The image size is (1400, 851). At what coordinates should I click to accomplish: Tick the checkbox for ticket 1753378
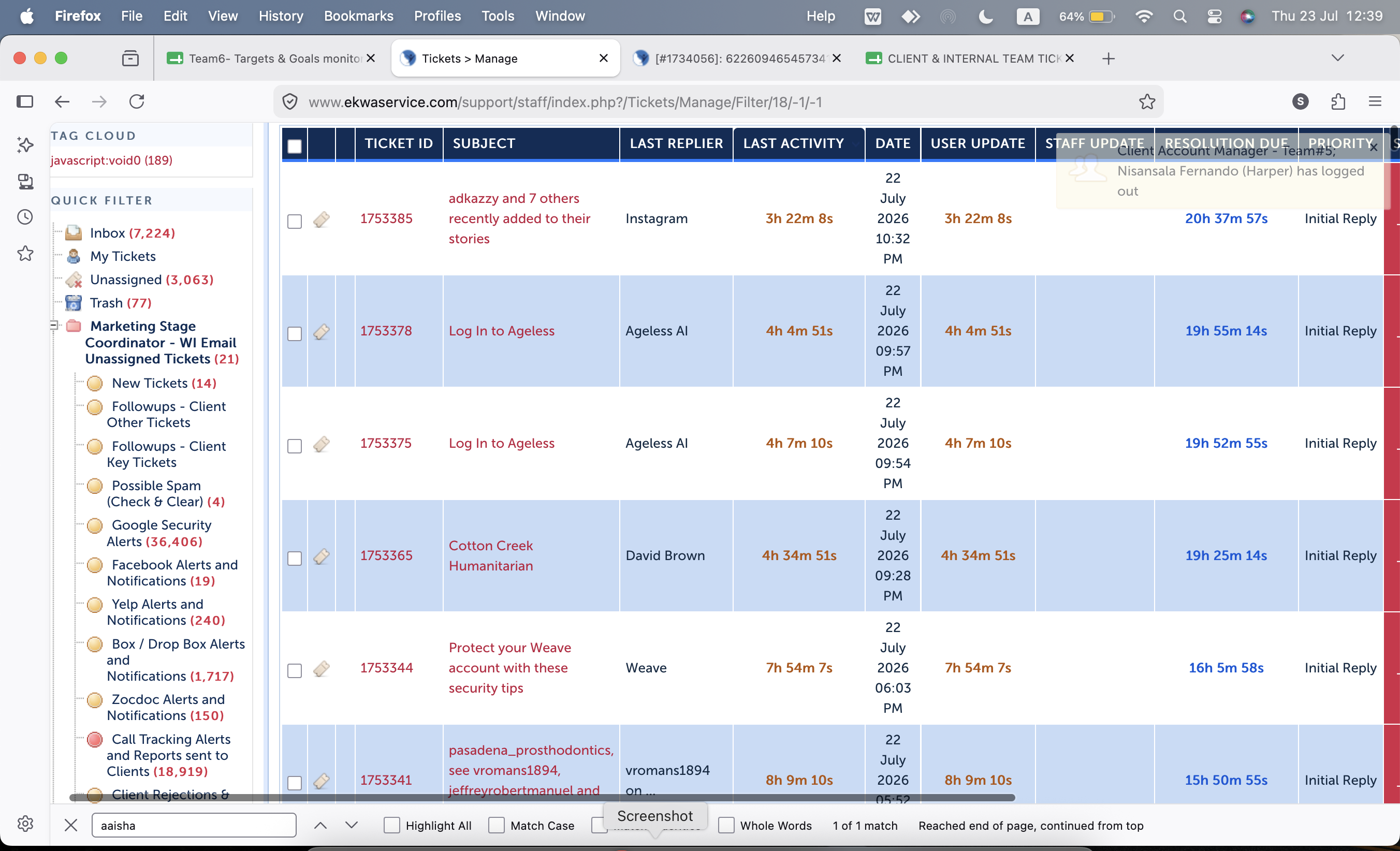point(294,333)
